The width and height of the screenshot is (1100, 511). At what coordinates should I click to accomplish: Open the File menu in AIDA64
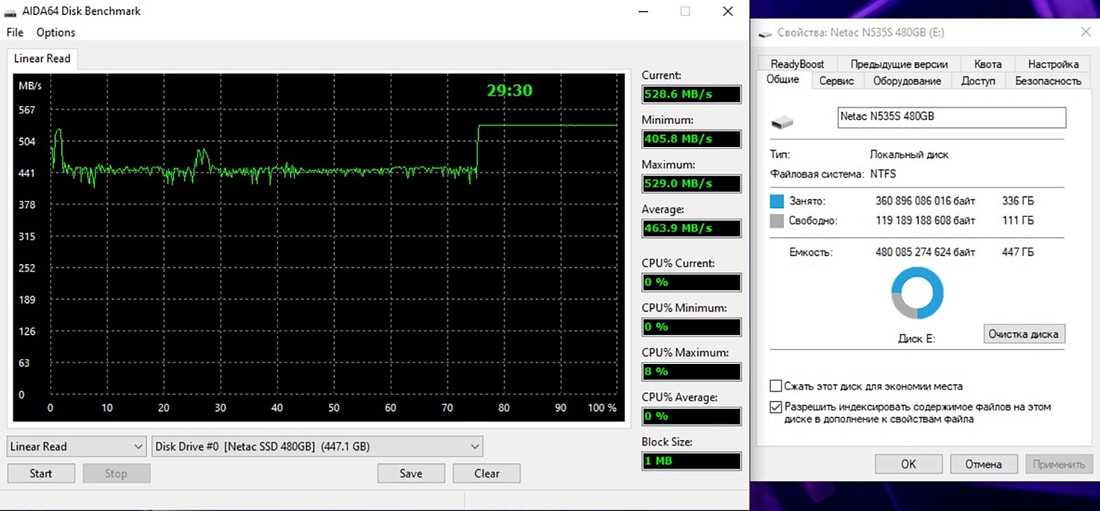coord(15,33)
